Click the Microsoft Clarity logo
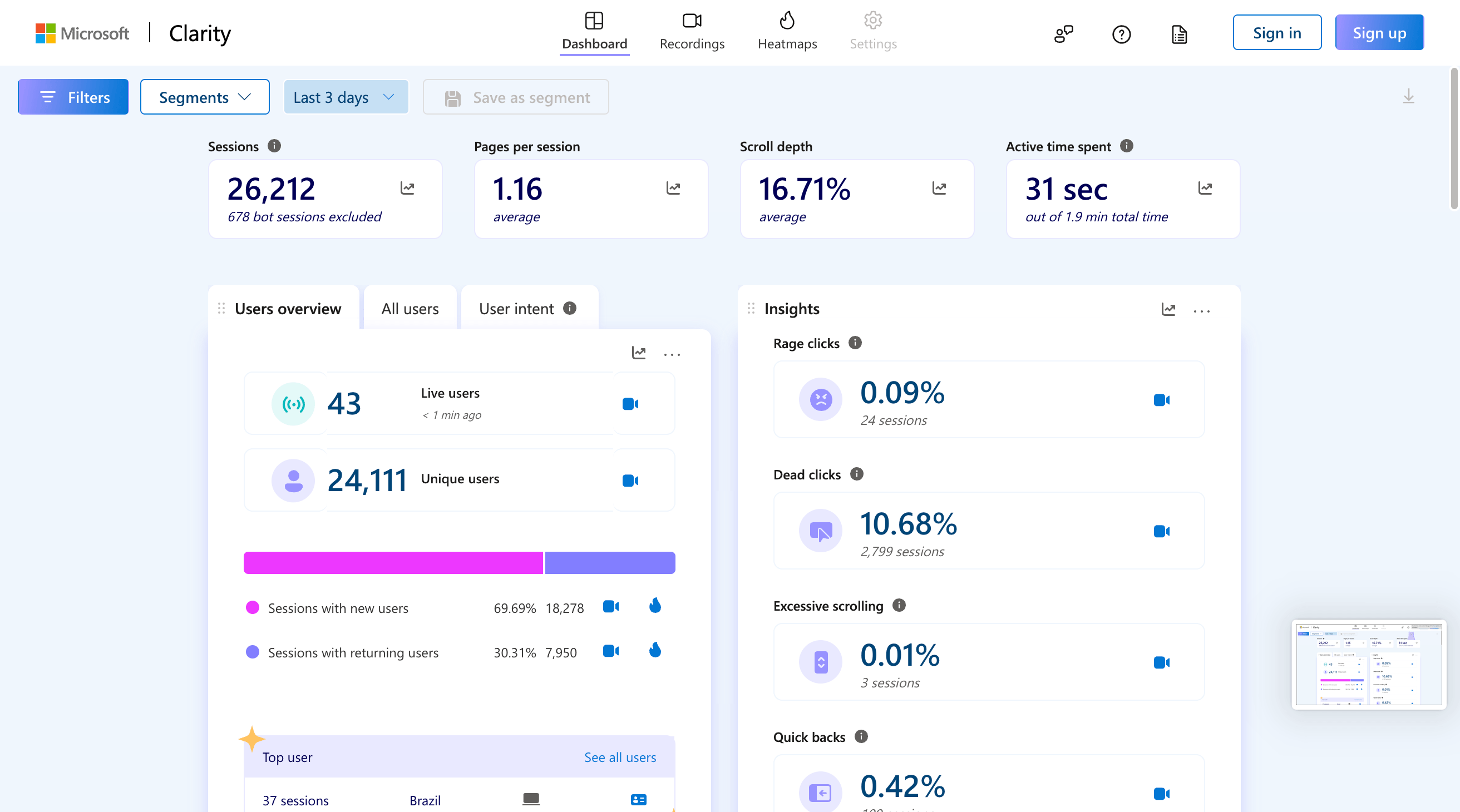This screenshot has width=1460, height=812. 133,33
